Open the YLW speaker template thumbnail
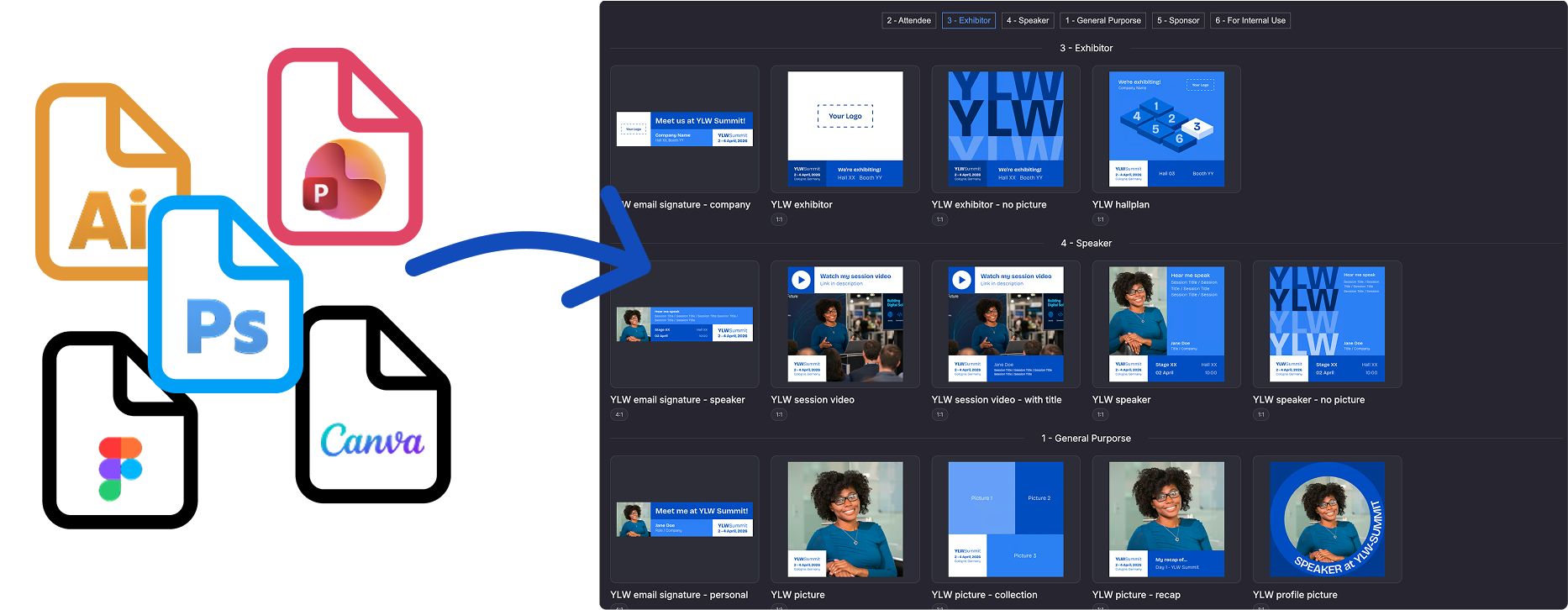Image resolution: width=1568 pixels, height=610 pixels. [x=1166, y=324]
